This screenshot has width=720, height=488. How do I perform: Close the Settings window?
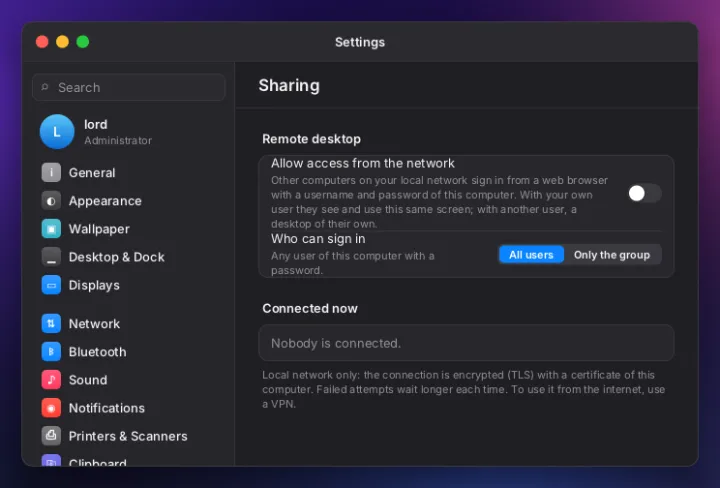click(x=42, y=42)
